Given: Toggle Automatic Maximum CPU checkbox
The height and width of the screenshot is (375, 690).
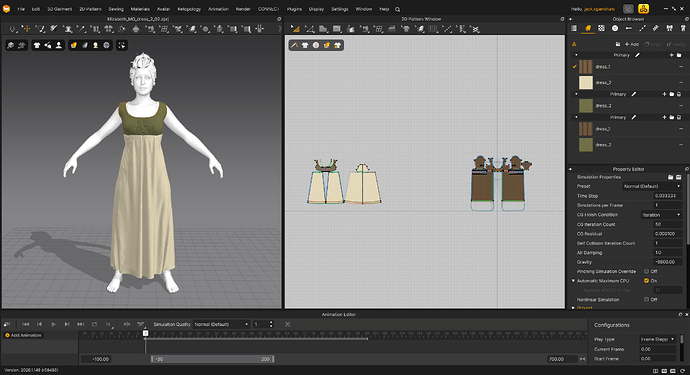Looking at the screenshot, I should (x=646, y=281).
